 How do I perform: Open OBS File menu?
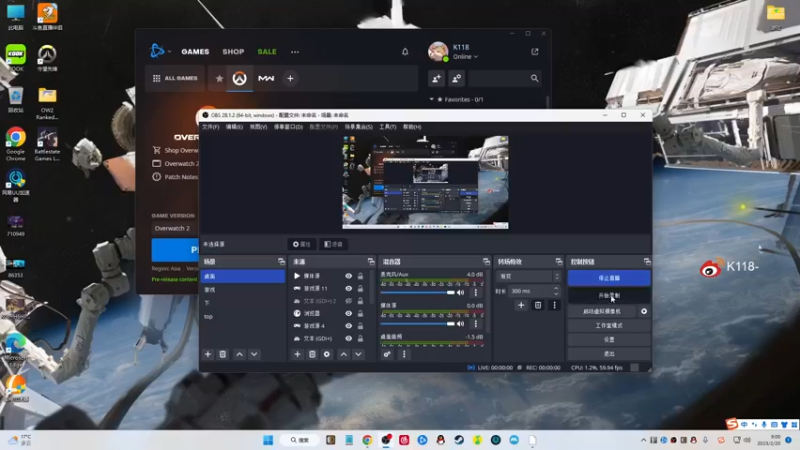(x=211, y=127)
